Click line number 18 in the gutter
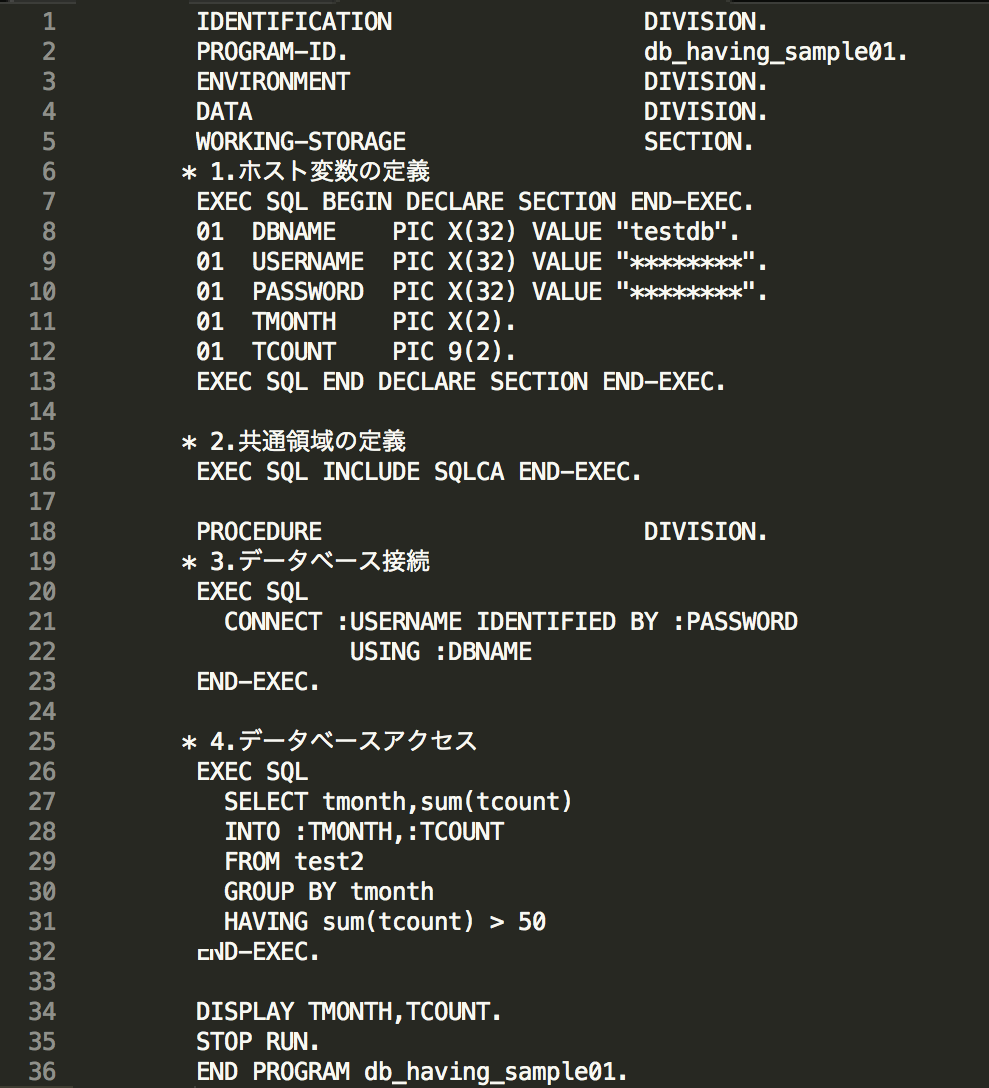This screenshot has height=1088, width=989. point(43,531)
